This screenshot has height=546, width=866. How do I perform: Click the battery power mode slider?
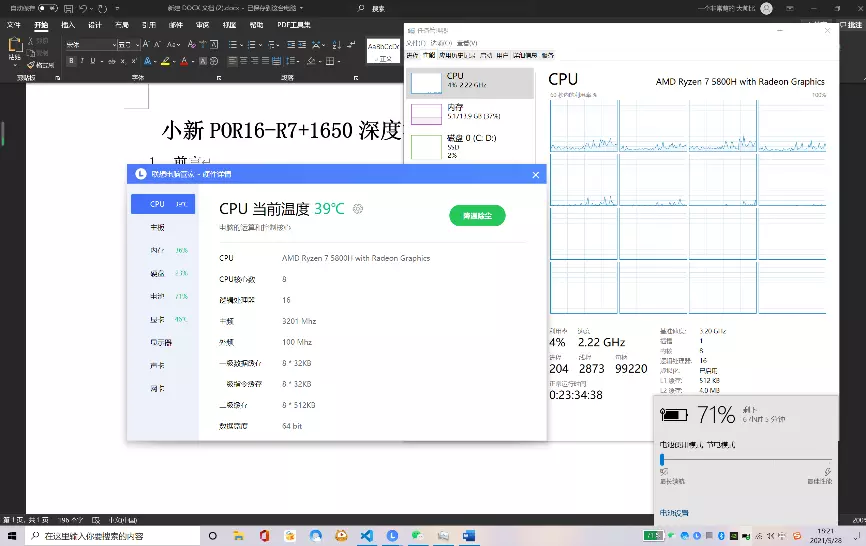(x=746, y=459)
